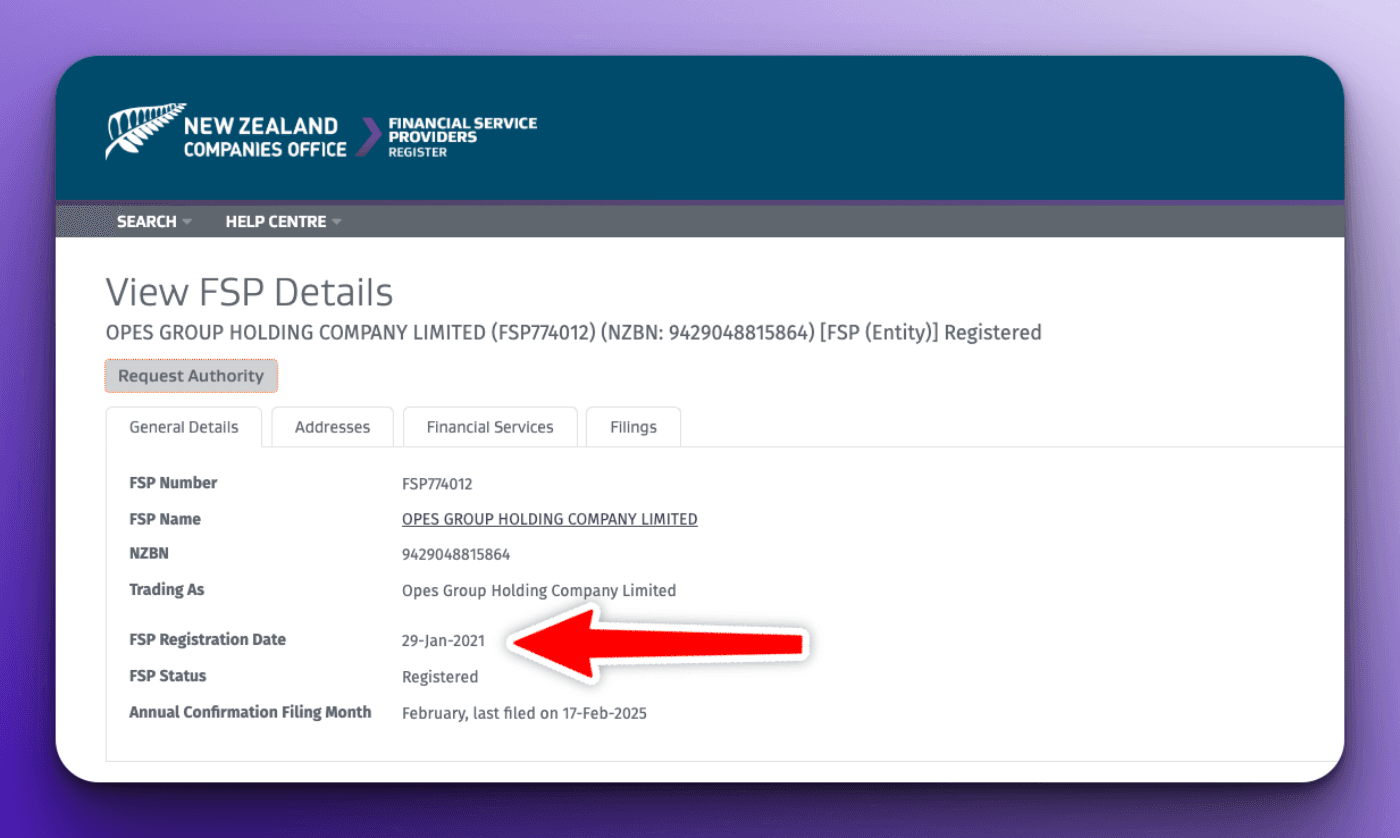The image size is (1400, 838).
Task: Click the registration date 29-Jan-2021
Action: 443,641
